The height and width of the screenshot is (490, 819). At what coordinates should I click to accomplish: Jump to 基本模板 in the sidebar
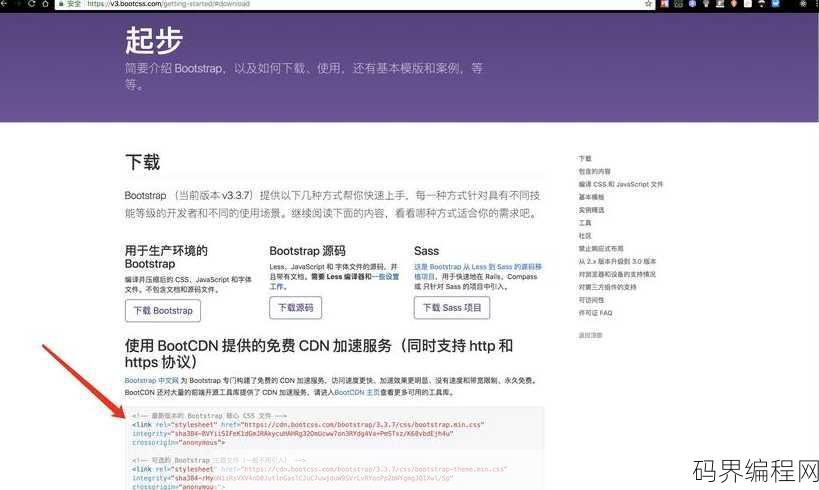click(x=591, y=197)
